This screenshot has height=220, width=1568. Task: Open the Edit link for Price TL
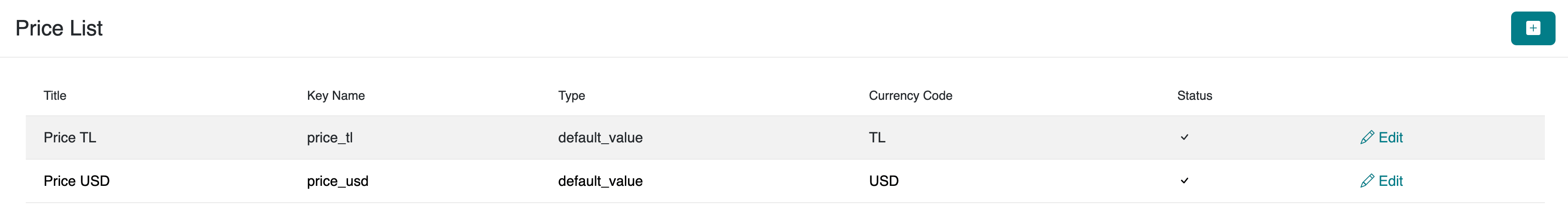[x=1390, y=137]
